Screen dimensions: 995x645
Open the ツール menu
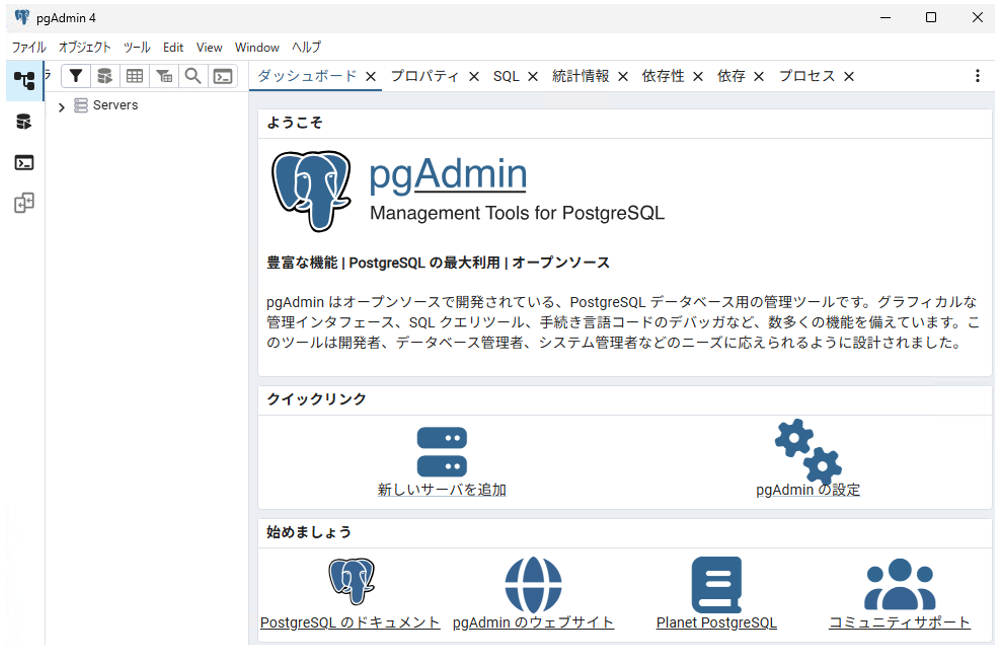pos(136,48)
